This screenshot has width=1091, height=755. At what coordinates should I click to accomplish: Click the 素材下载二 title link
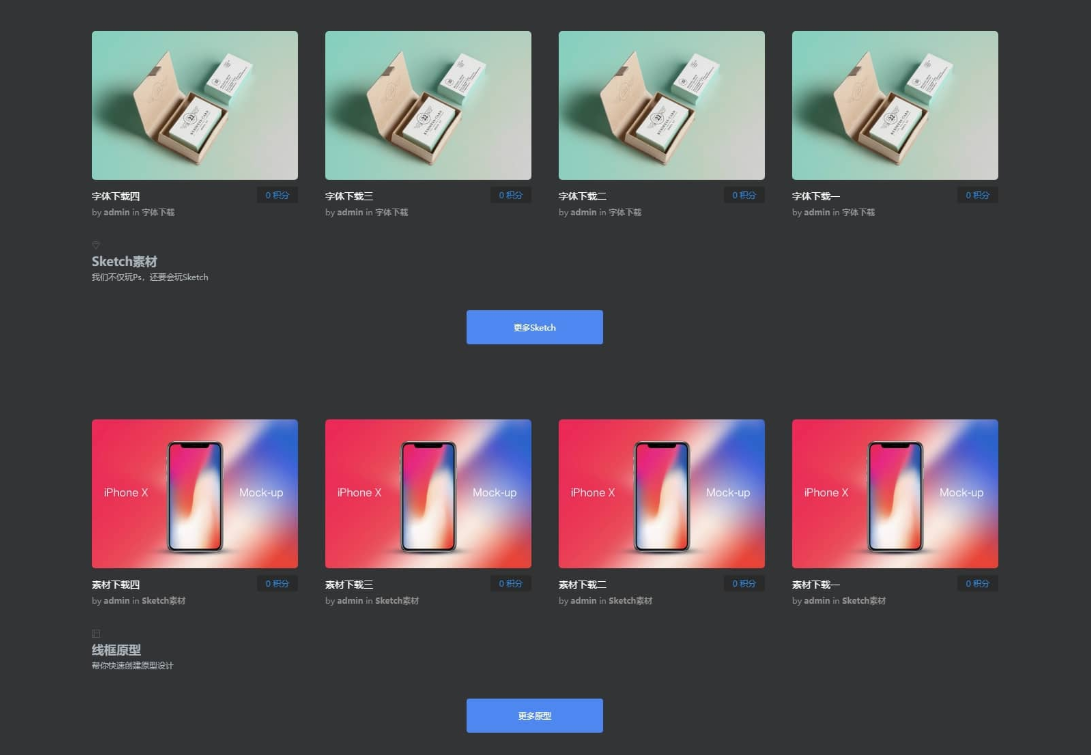(x=582, y=585)
